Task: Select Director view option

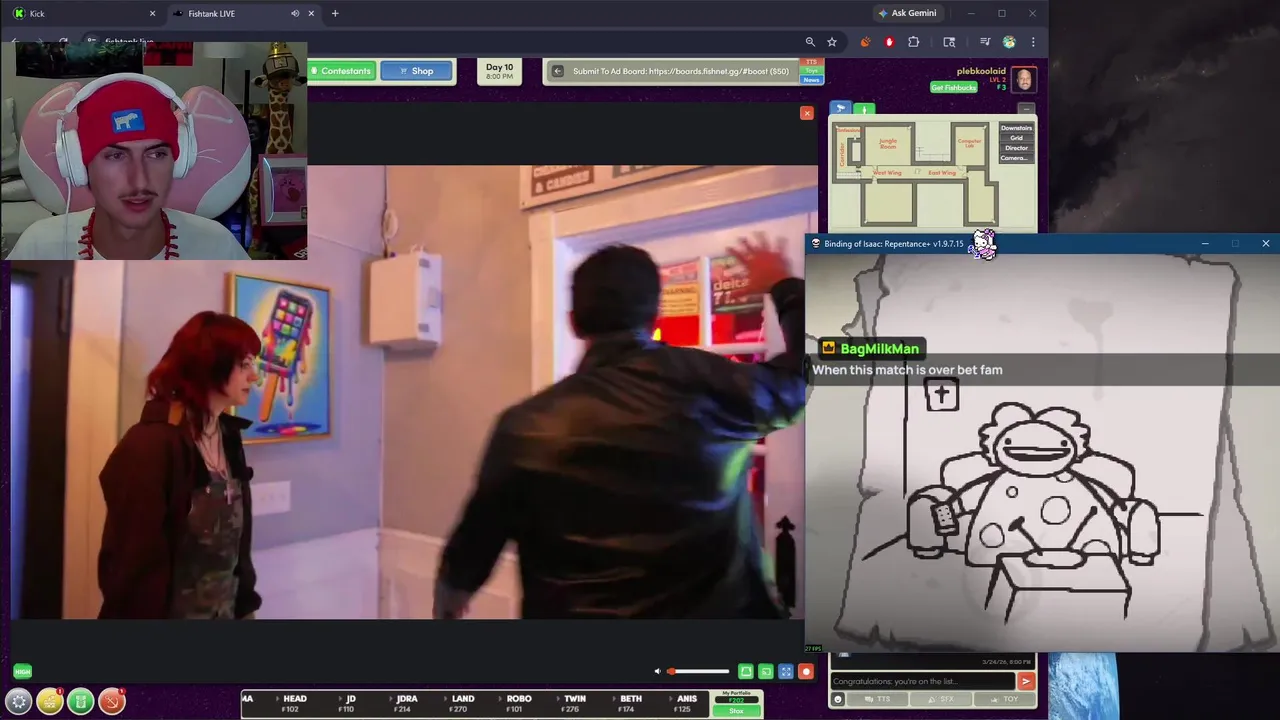Action: [x=1016, y=148]
